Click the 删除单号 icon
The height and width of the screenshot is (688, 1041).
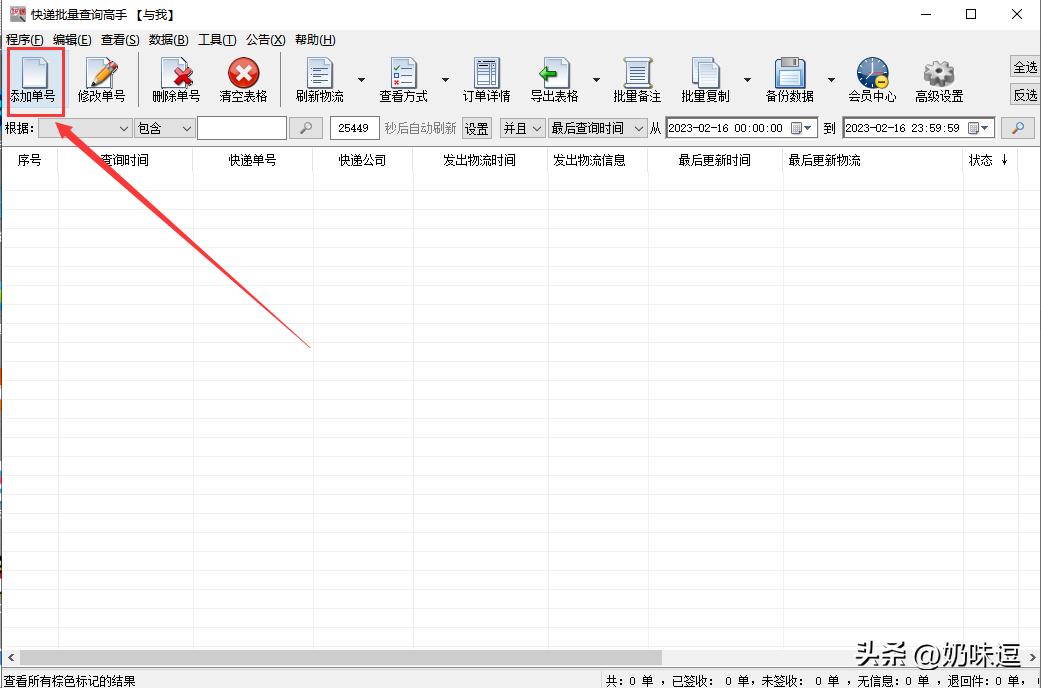pos(176,80)
